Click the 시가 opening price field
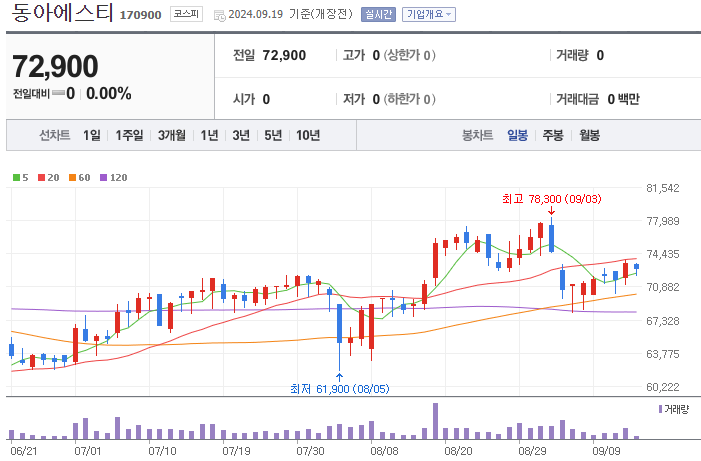 [251, 99]
